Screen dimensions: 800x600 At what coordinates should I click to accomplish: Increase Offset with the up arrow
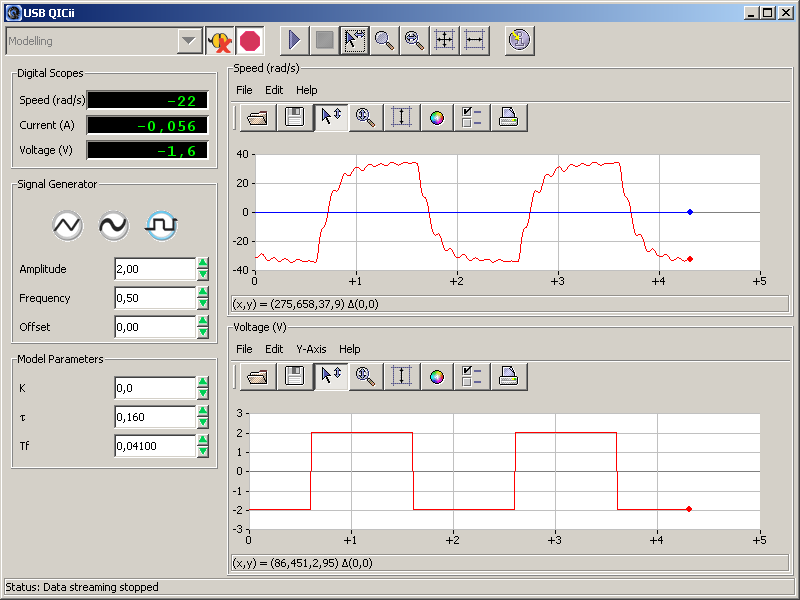pos(203,321)
